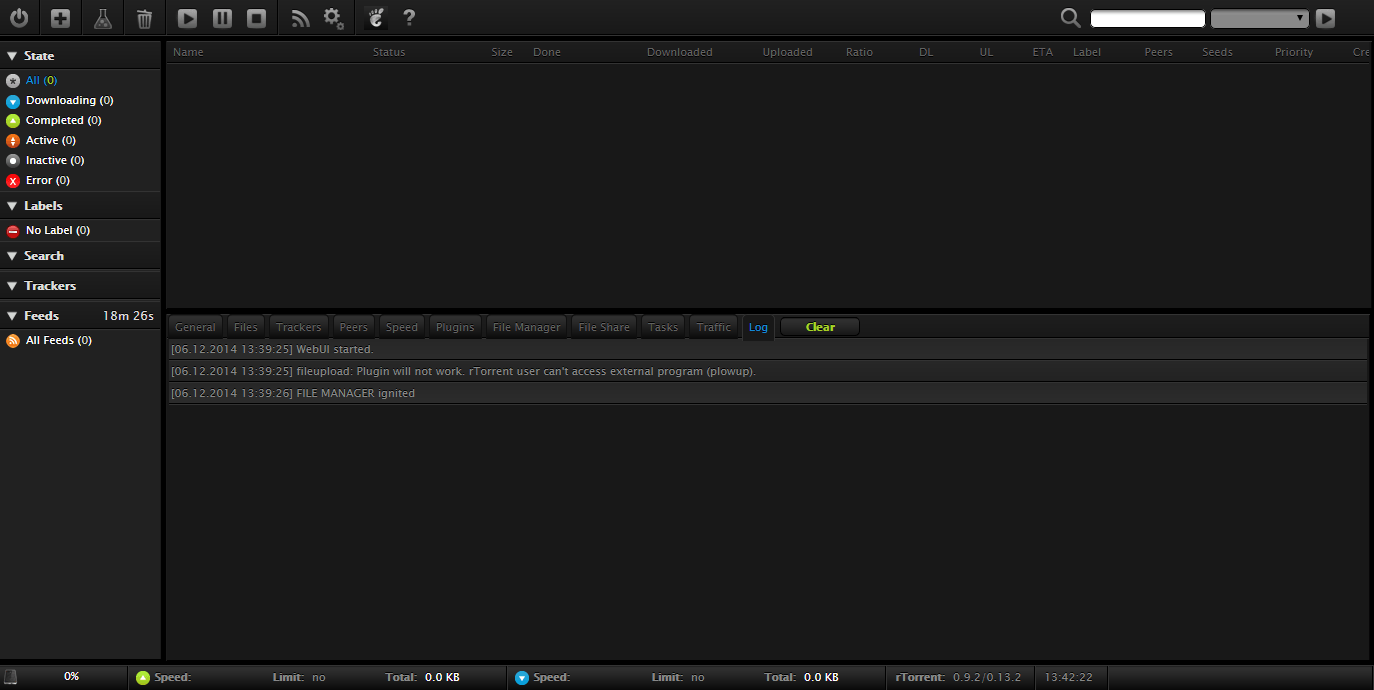Image resolution: width=1374 pixels, height=690 pixels.
Task: Click the Add Torrent plus icon
Action: point(61,18)
